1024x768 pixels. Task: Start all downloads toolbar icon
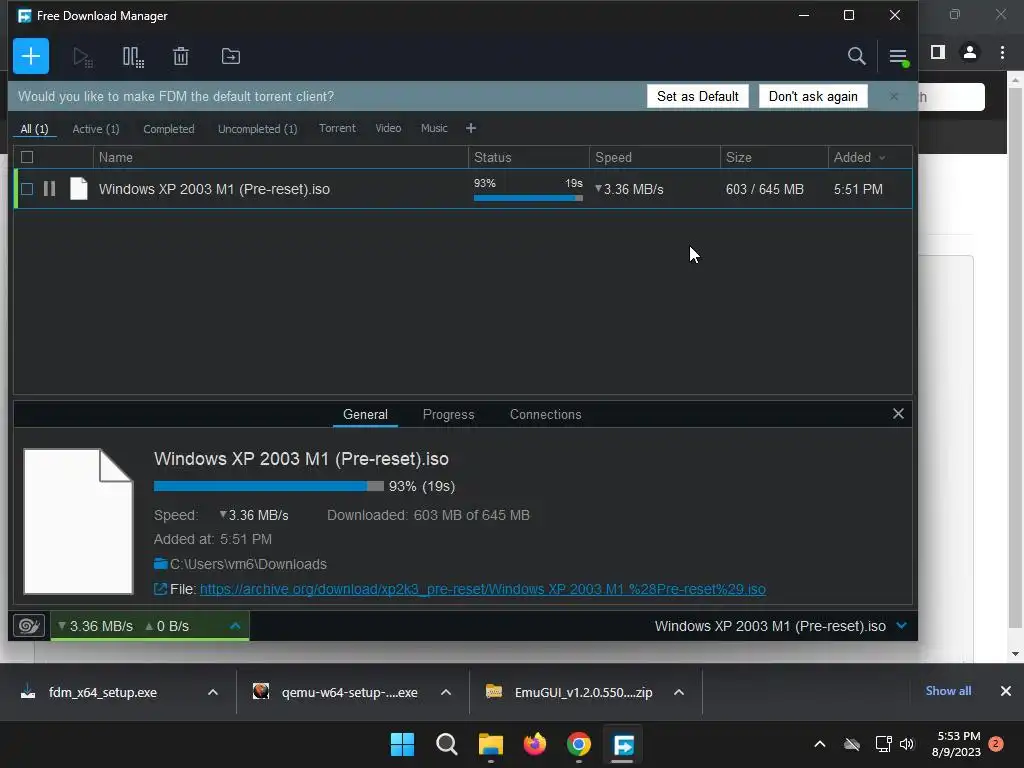pos(83,57)
